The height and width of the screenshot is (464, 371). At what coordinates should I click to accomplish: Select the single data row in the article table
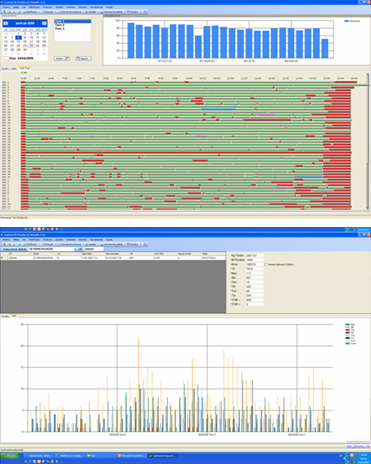[x=113, y=258]
